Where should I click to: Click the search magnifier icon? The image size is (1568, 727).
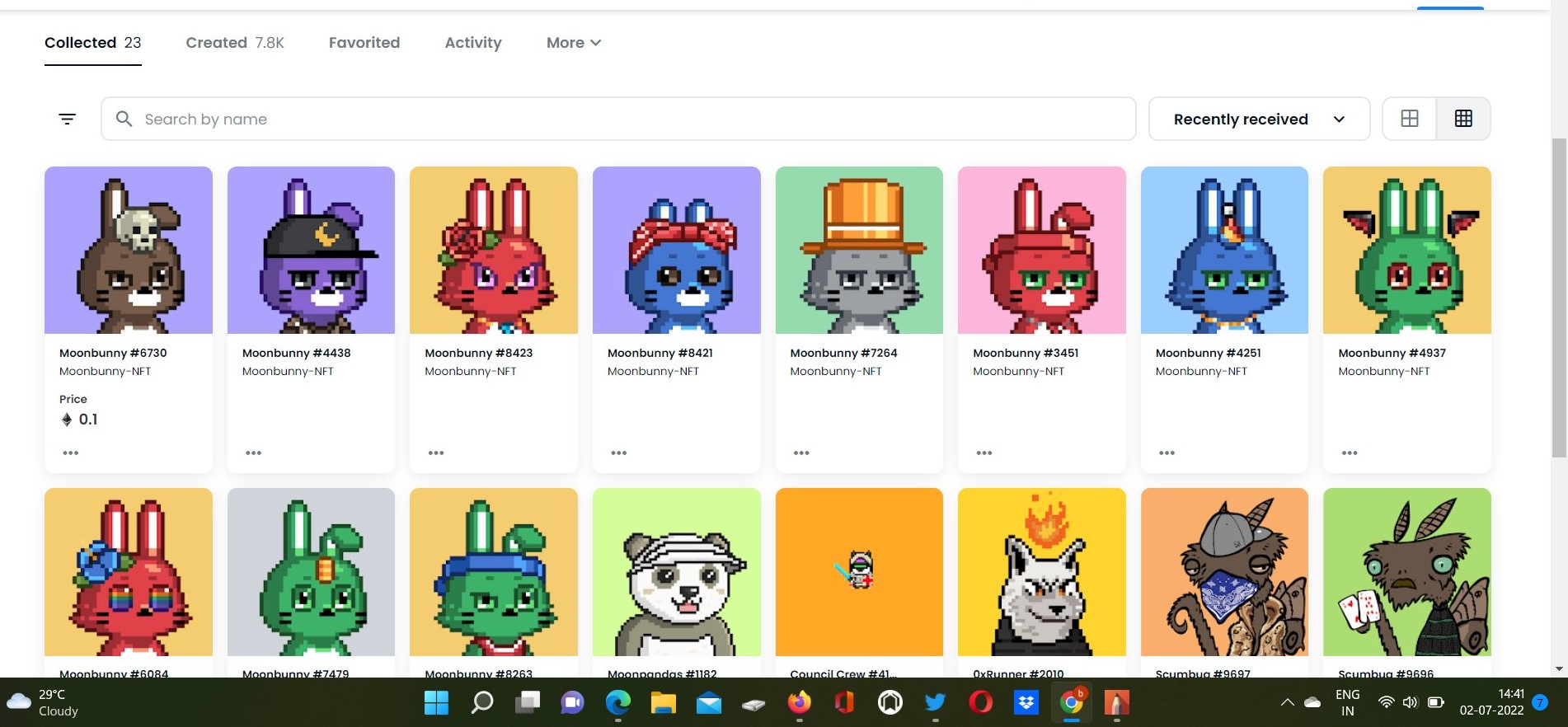(x=124, y=119)
